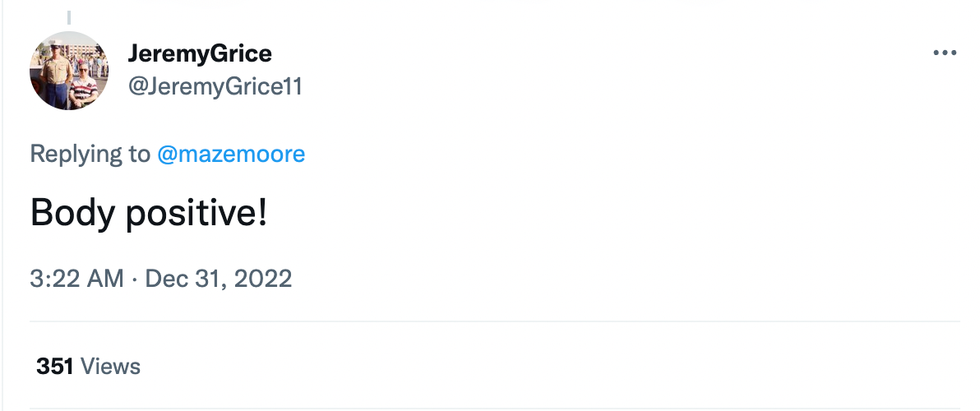
Task: Select the tweet text 'Body positive!'
Action: [148, 212]
